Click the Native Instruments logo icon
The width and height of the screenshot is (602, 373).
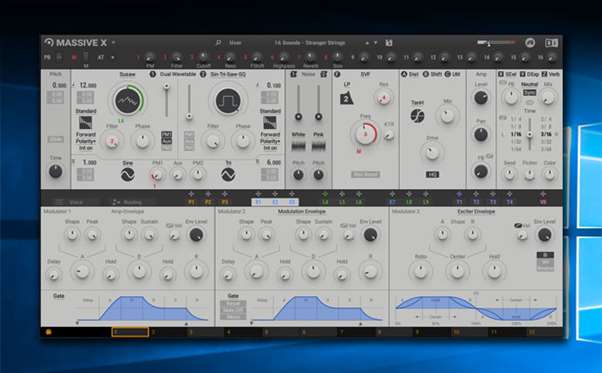[530, 43]
